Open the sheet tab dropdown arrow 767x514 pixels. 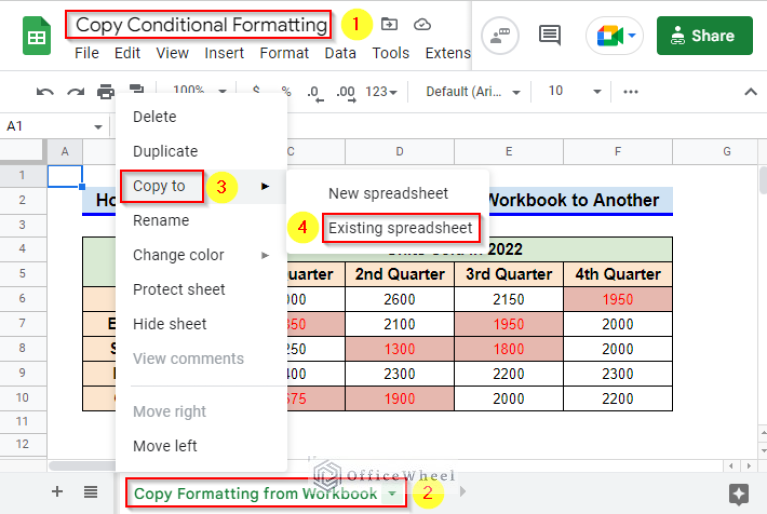click(x=393, y=493)
